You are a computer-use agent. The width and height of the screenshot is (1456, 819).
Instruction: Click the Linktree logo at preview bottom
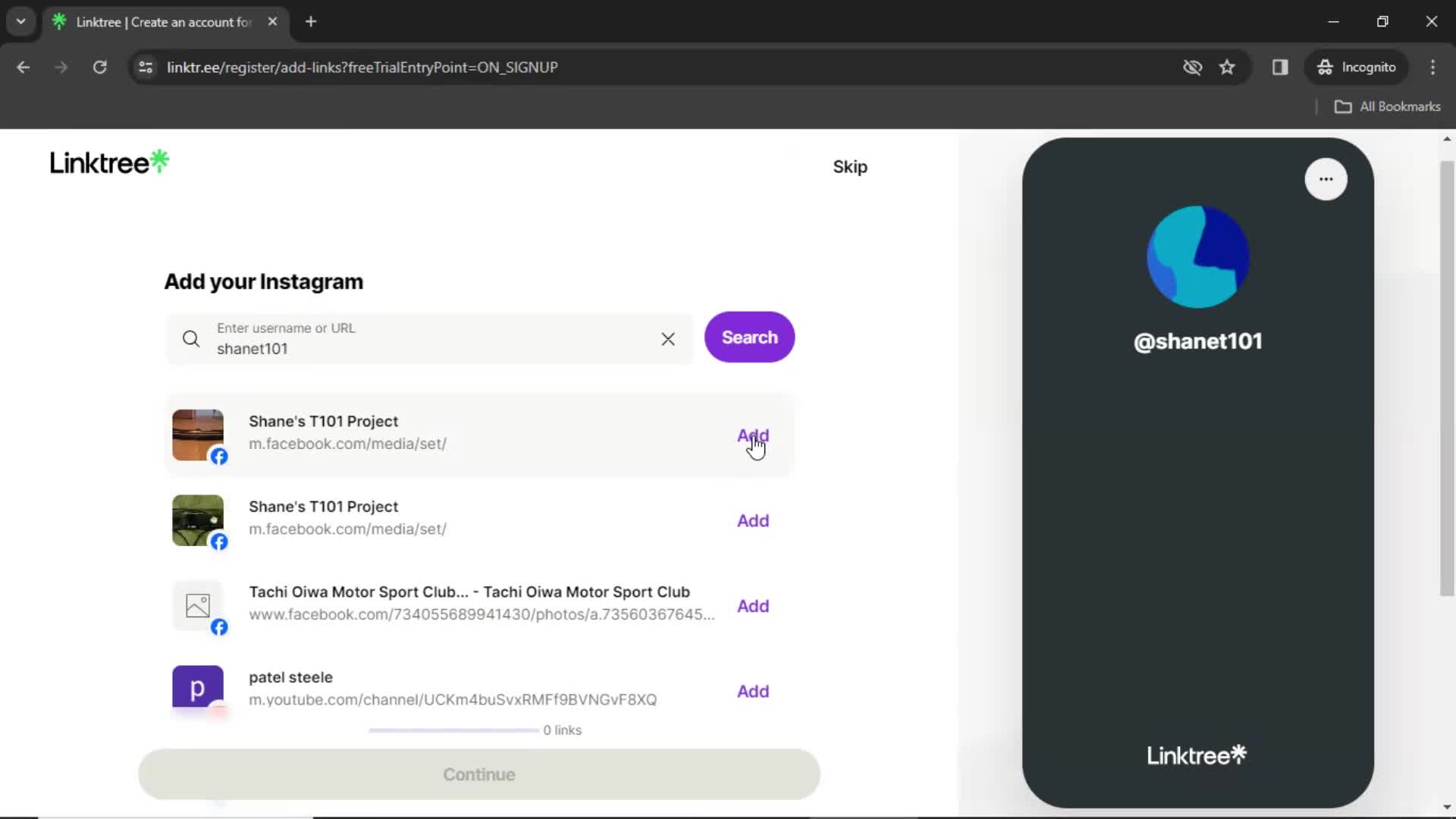pyautogui.click(x=1197, y=755)
